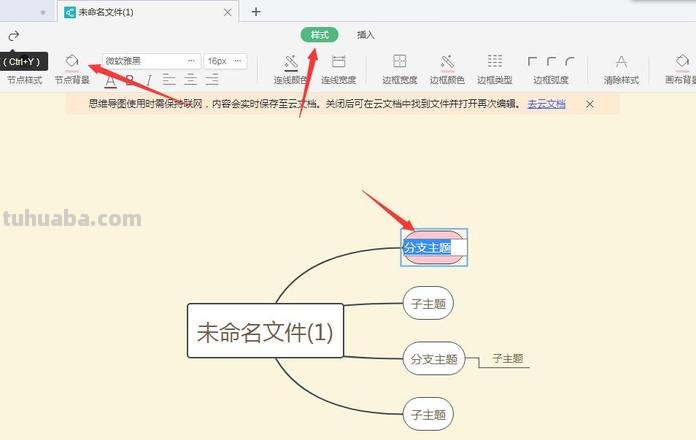
Task: Select the 未命名文件(1) document tab
Action: pos(149,12)
